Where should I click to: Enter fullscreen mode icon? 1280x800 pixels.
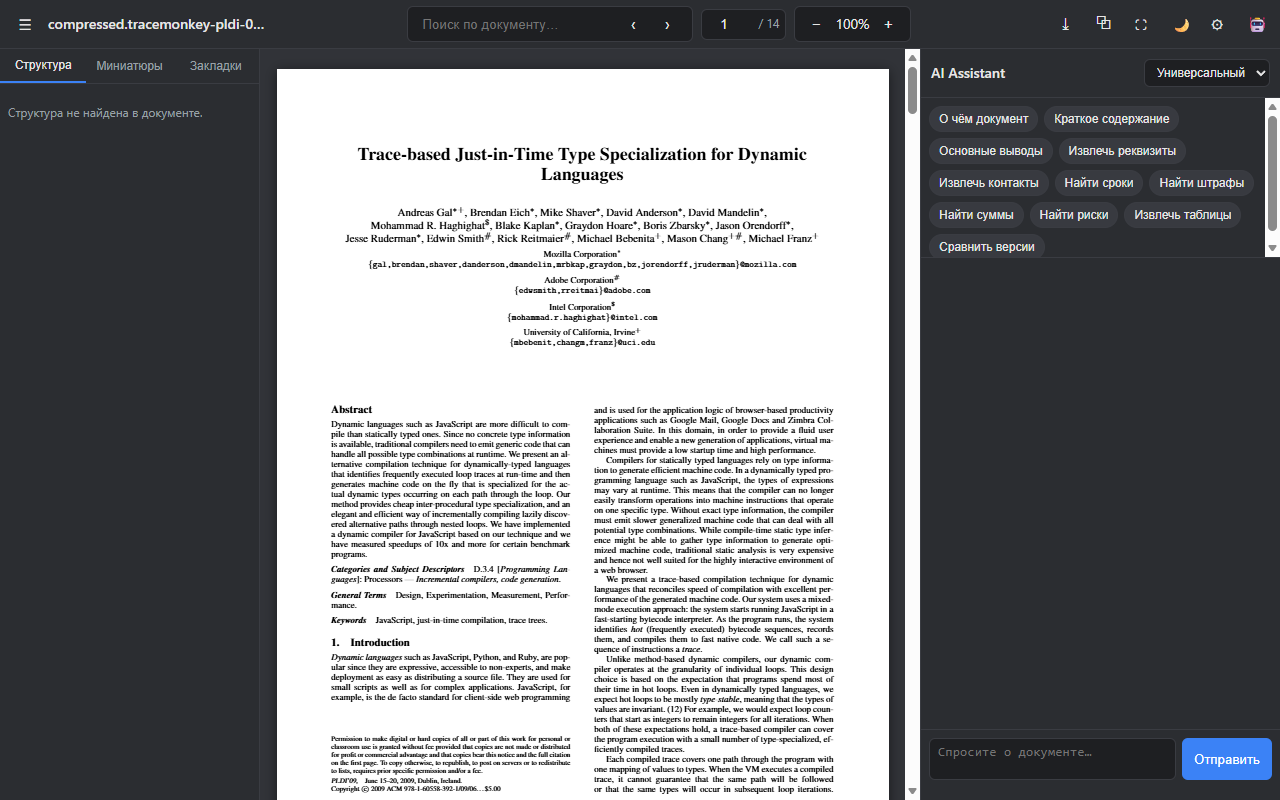point(1141,24)
